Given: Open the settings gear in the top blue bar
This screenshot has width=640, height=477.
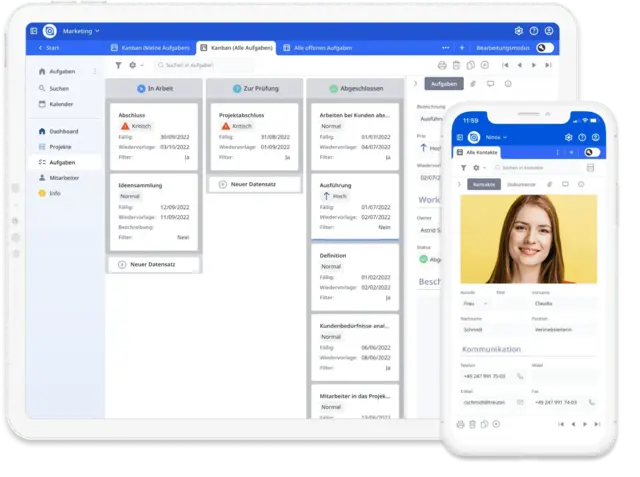Looking at the screenshot, I should point(519,31).
